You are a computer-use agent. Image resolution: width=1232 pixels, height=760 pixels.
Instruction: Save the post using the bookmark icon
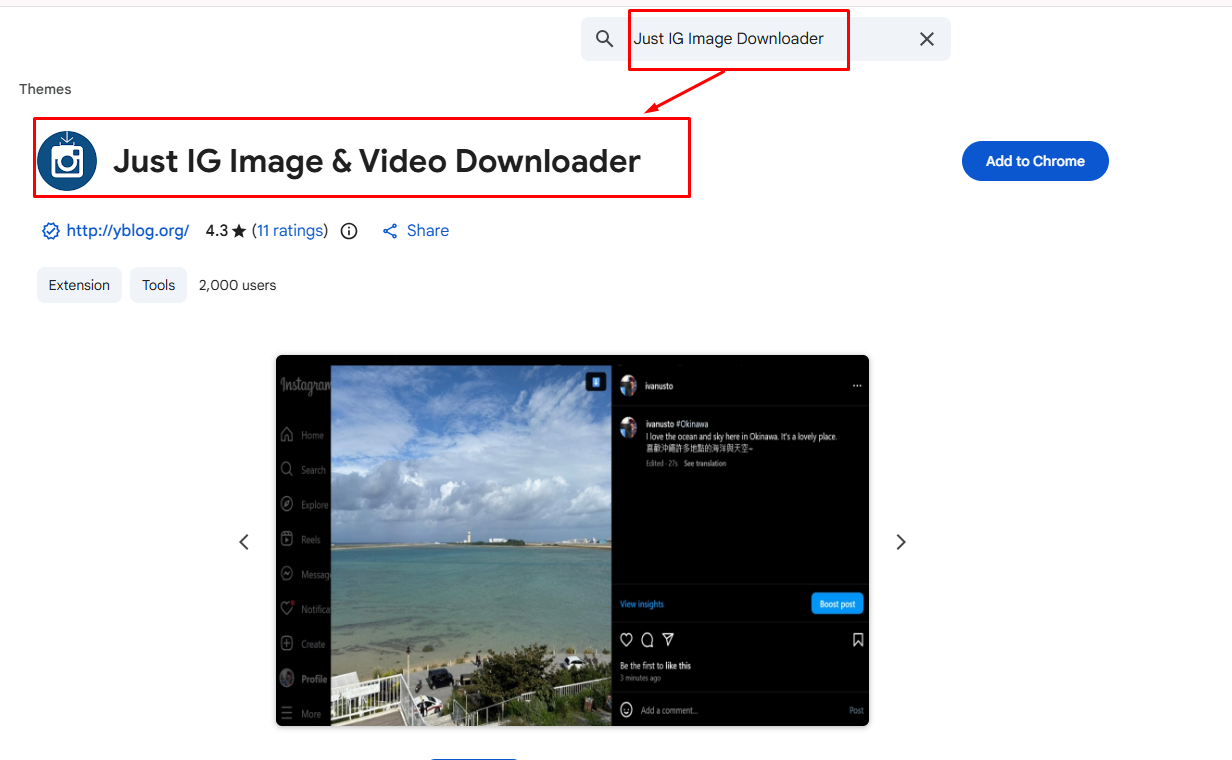tap(858, 640)
